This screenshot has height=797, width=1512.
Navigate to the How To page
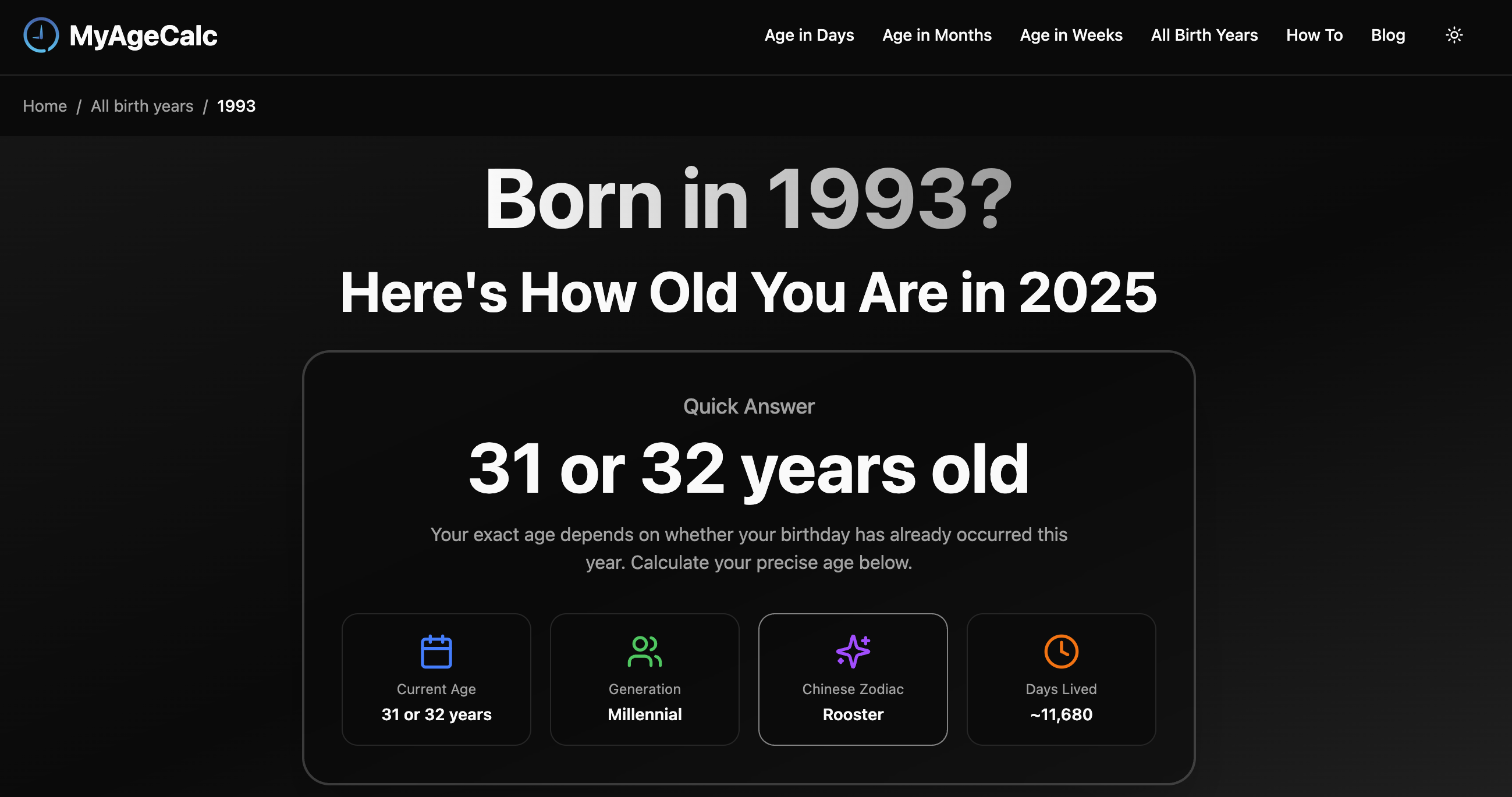click(x=1315, y=35)
